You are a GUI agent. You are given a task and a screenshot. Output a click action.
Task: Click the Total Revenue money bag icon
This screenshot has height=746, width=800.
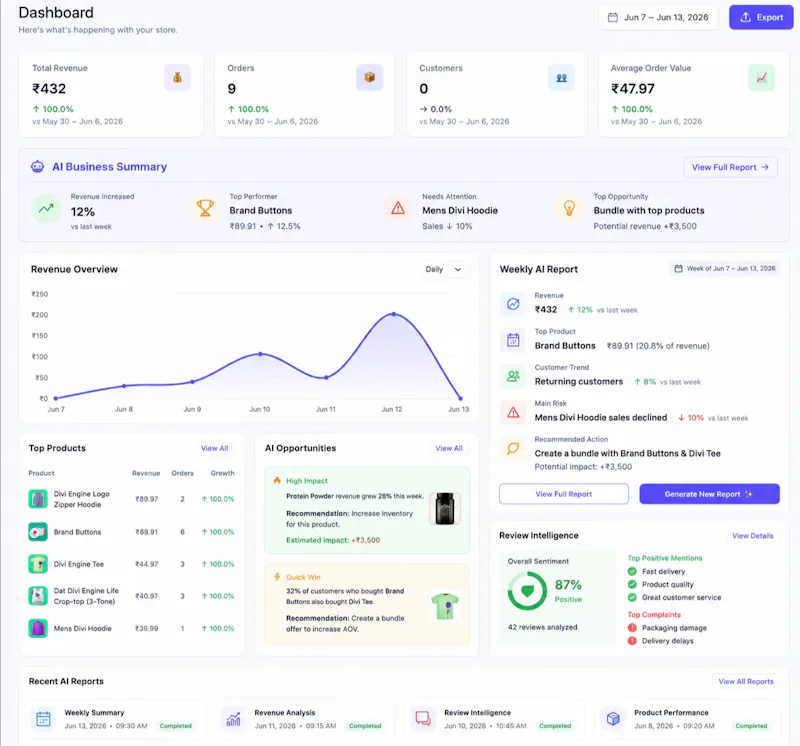[177, 78]
